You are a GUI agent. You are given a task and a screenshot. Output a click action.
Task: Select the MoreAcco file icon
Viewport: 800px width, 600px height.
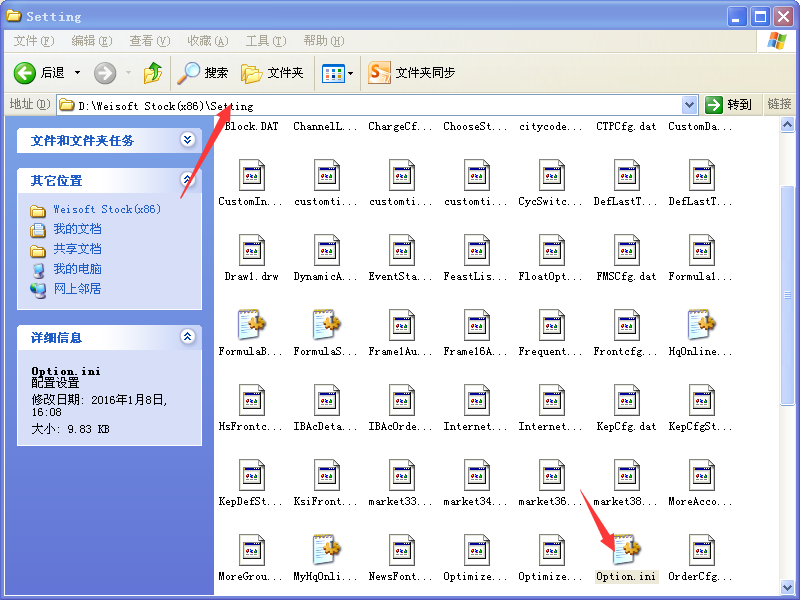click(x=701, y=475)
